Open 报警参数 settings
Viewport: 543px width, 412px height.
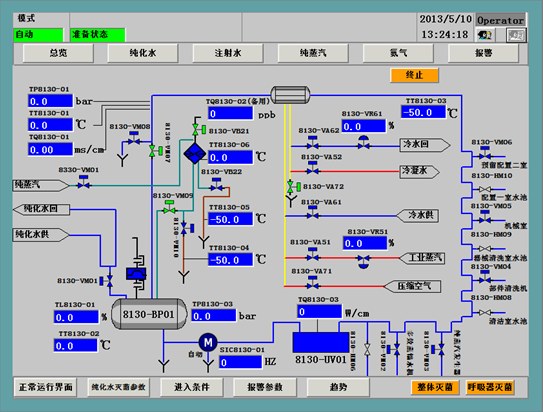point(265,387)
